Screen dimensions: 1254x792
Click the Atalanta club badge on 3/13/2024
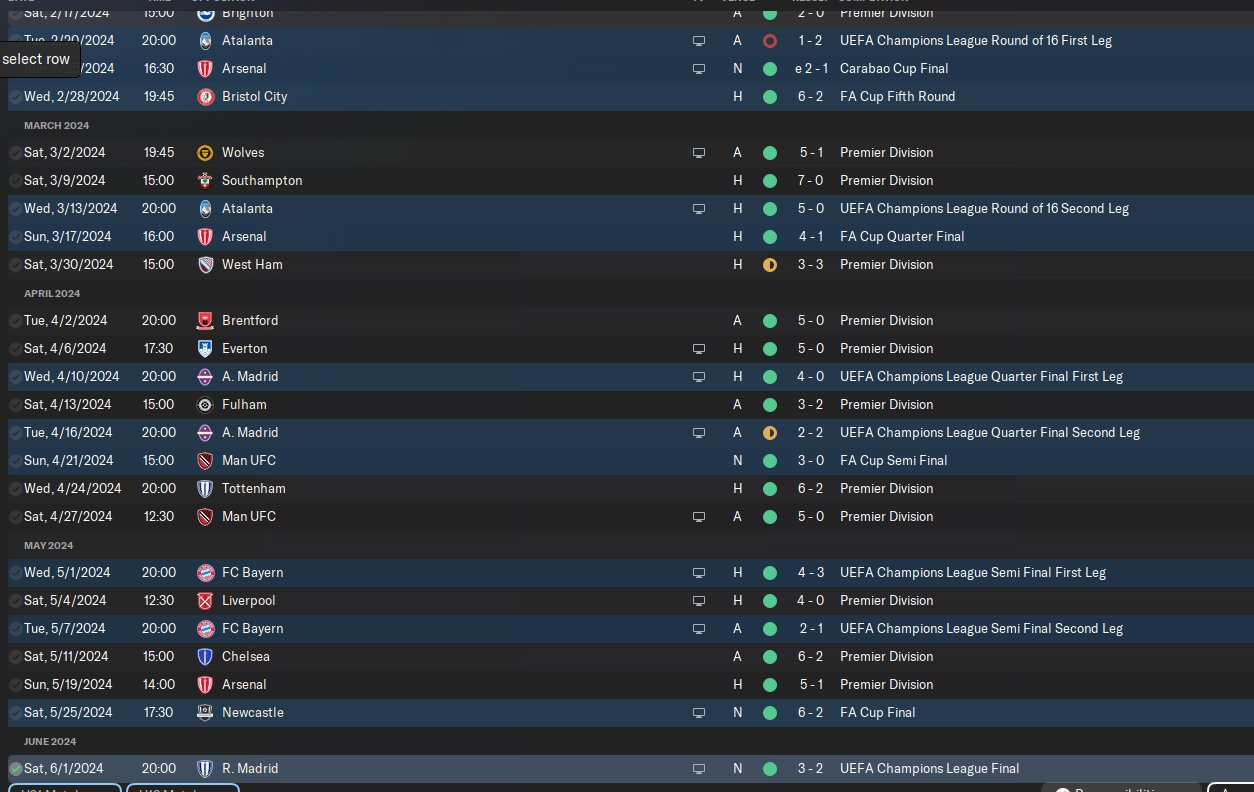[205, 209]
